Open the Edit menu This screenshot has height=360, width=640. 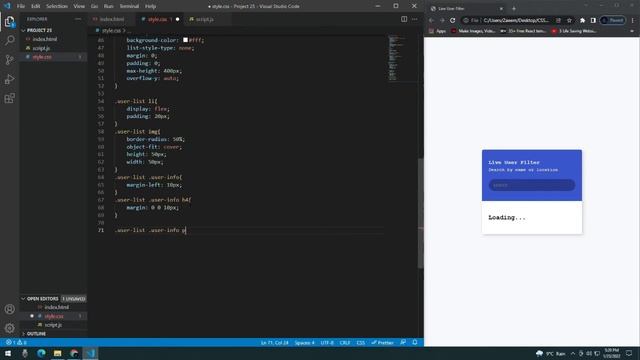[x=36, y=6]
